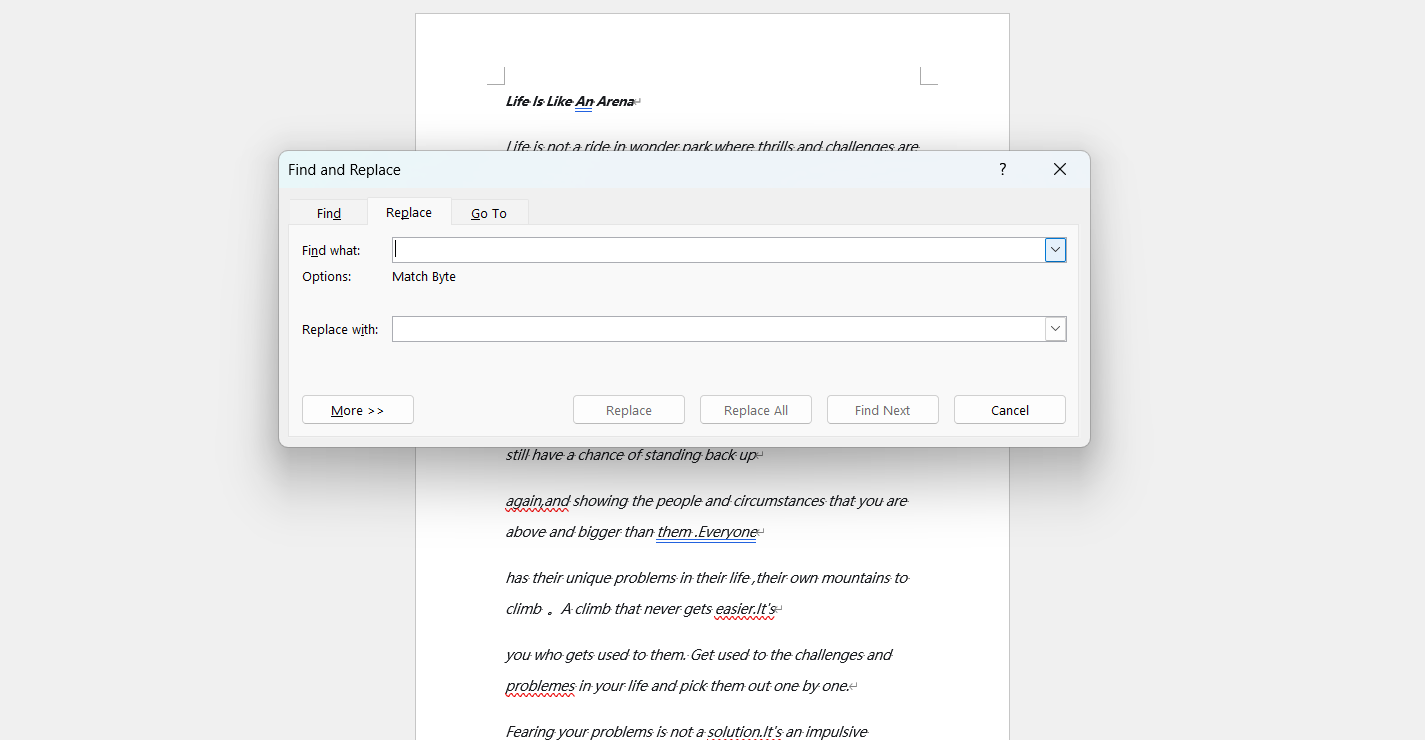Click the Find Next button

click(x=882, y=409)
